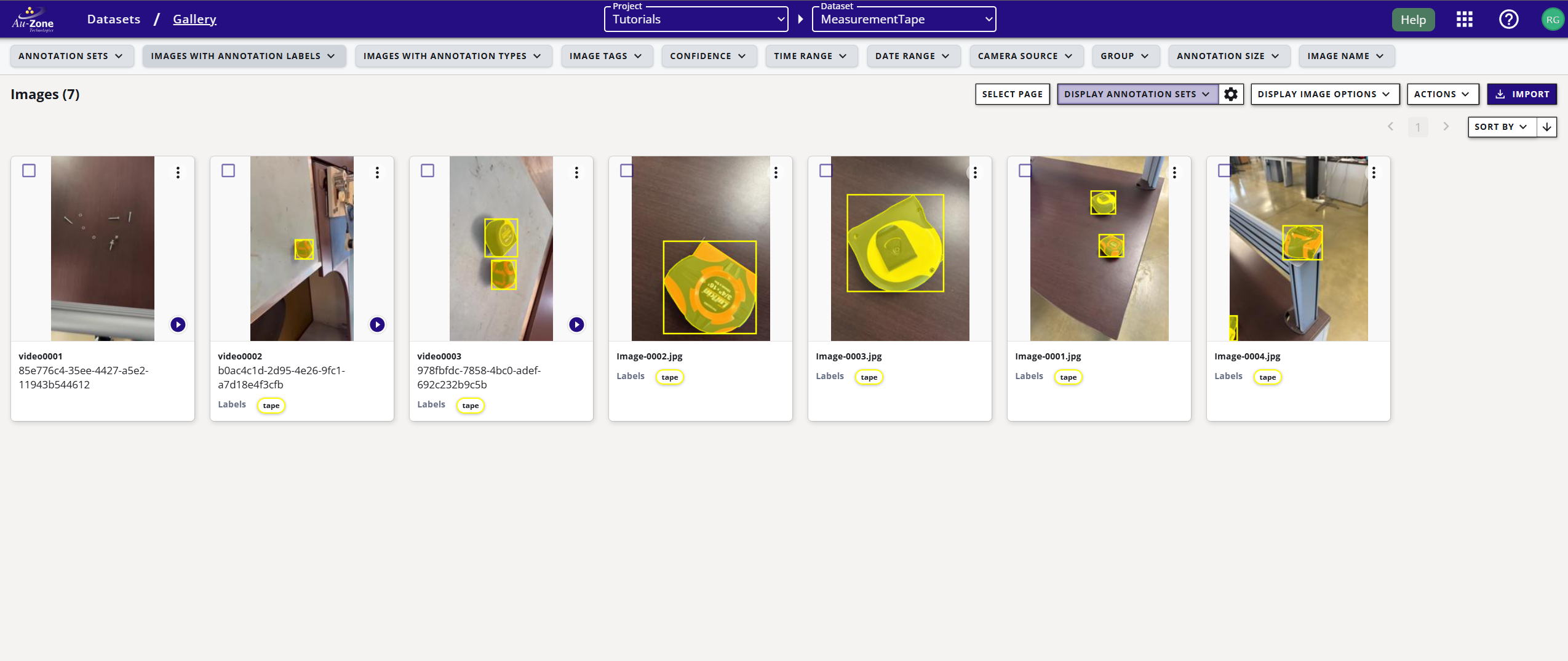Open three-dot menu for video0002

point(377,173)
